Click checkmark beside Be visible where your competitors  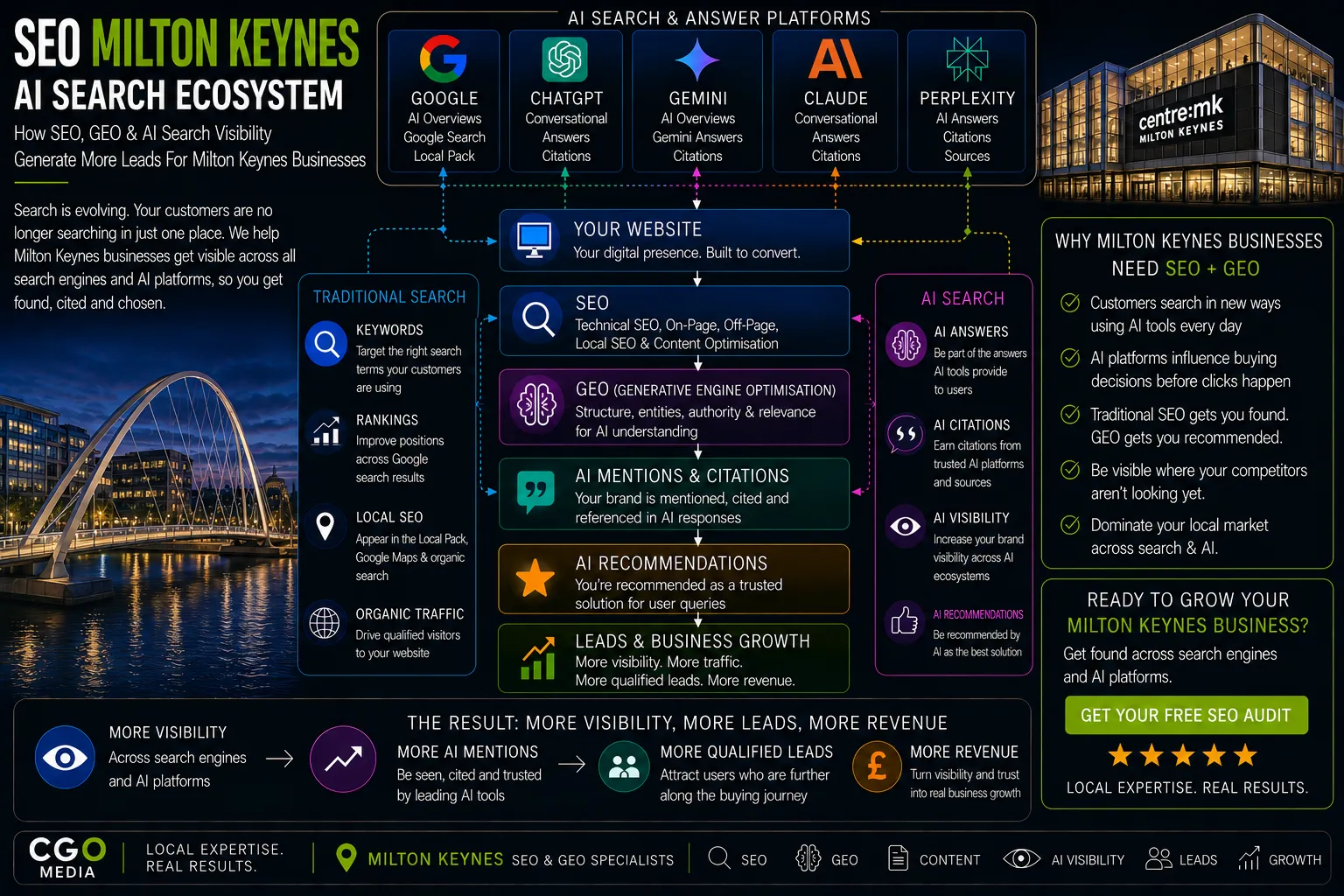click(x=1070, y=470)
